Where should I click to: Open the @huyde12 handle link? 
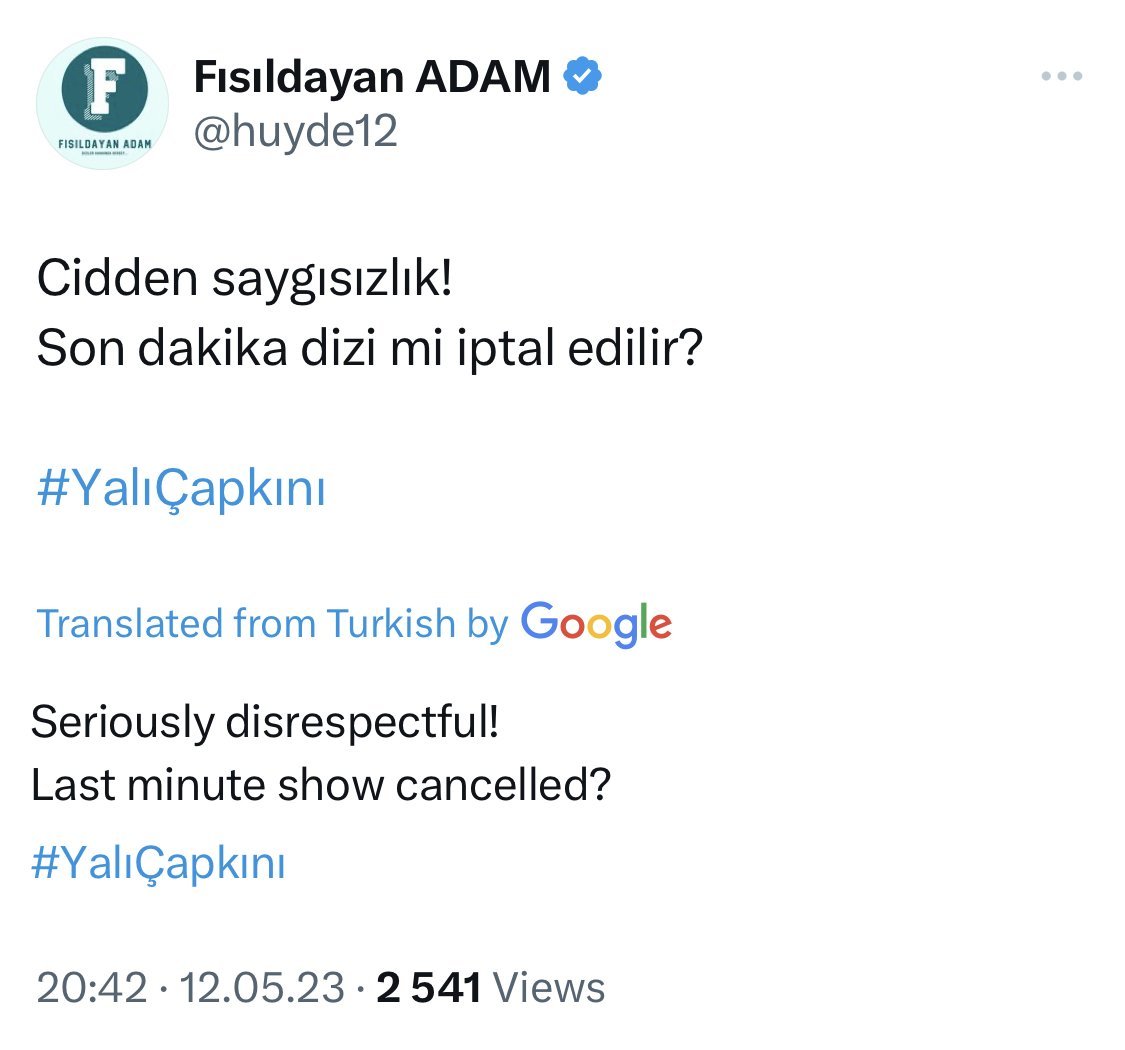295,131
